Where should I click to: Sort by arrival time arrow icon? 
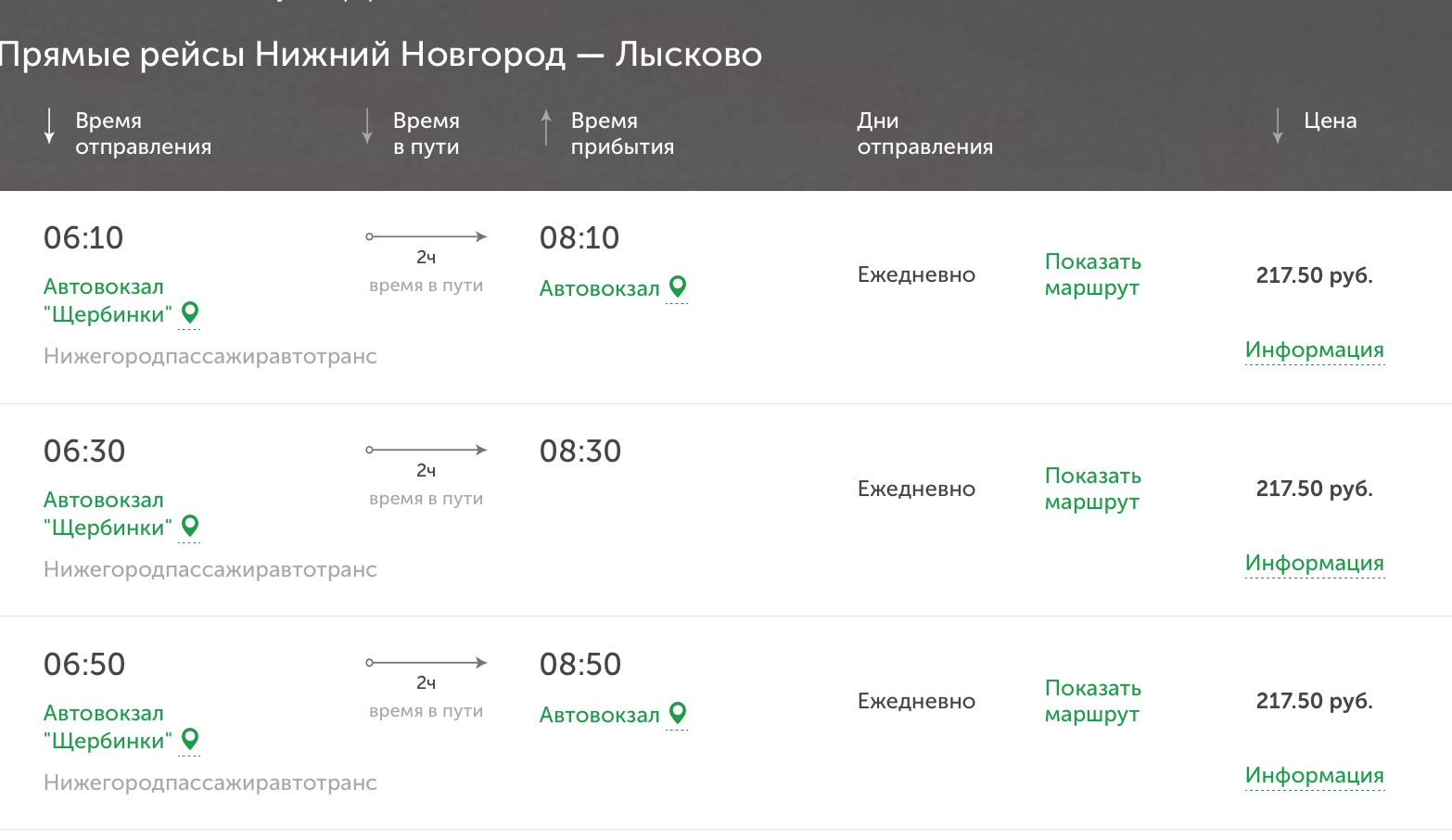546,127
